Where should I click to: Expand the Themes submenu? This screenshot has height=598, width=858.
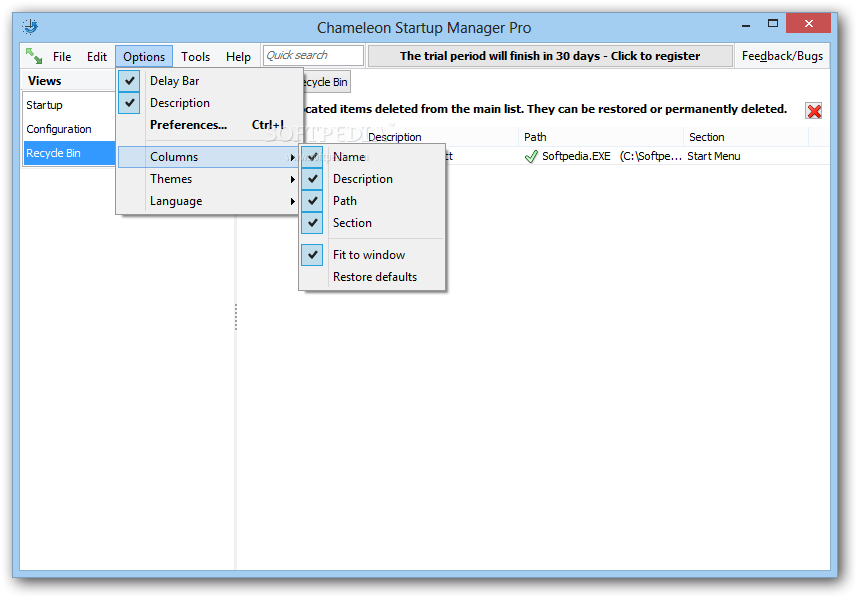click(x=208, y=179)
